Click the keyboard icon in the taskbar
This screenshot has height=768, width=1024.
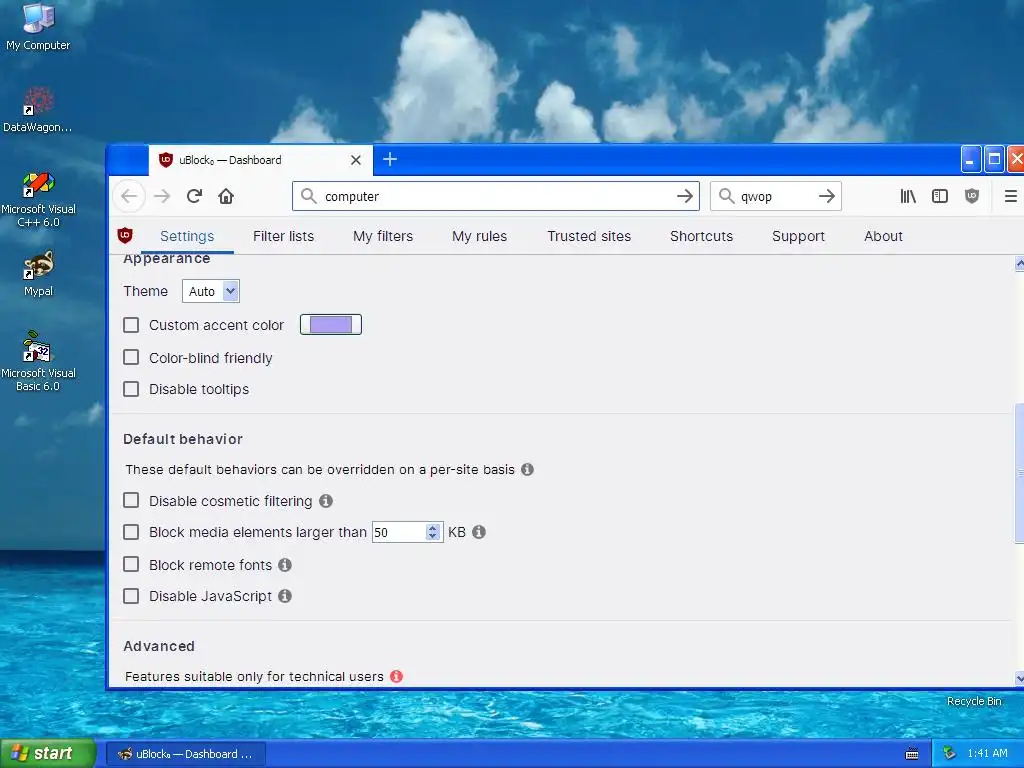912,754
